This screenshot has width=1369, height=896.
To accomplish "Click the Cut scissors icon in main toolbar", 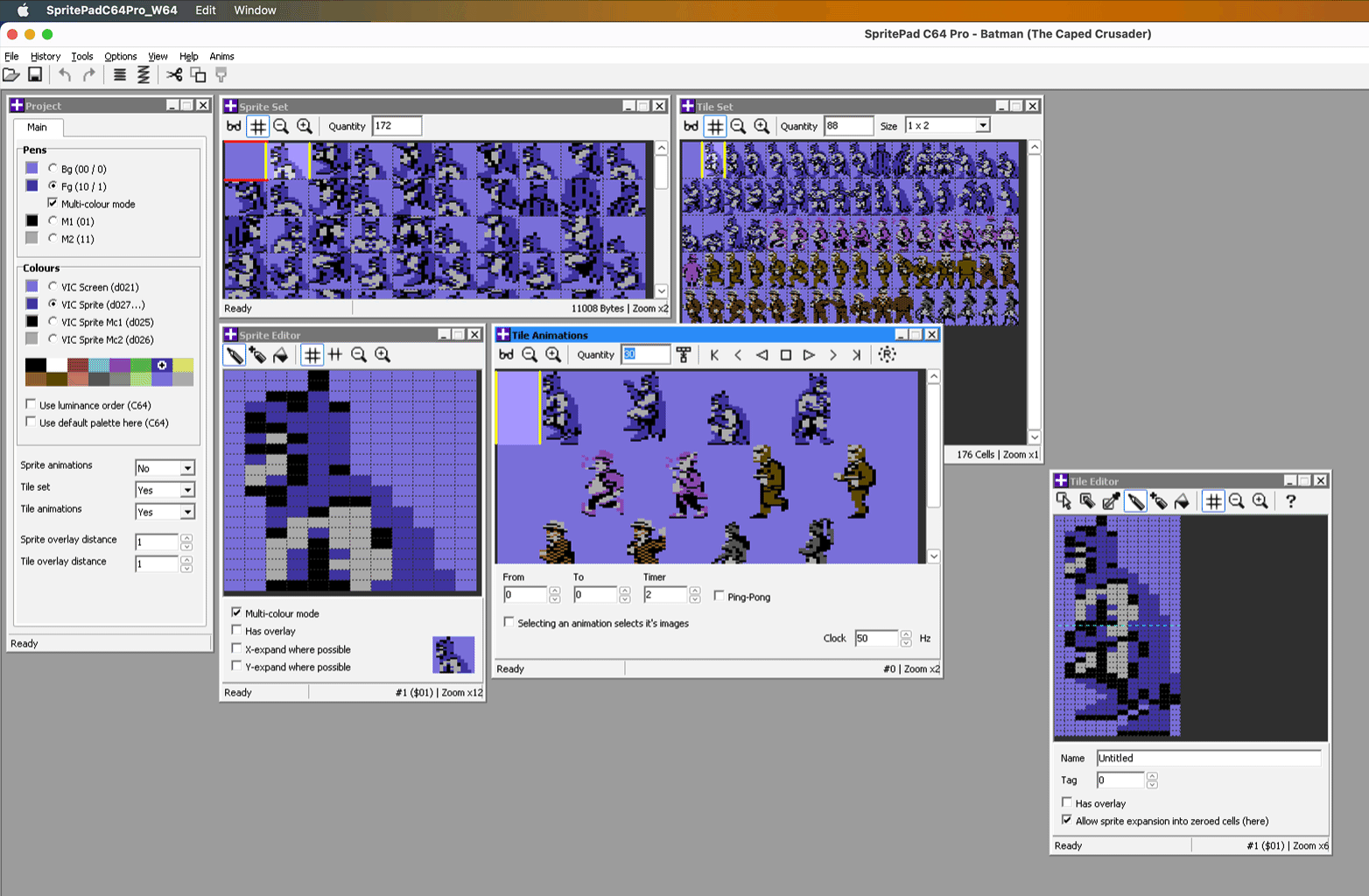I will click(174, 75).
